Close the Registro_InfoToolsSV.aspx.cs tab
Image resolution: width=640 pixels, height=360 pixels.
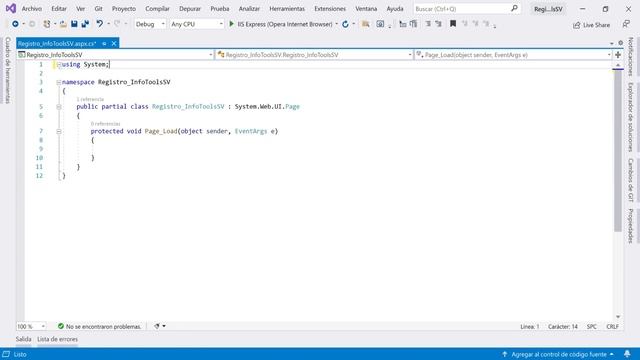tap(114, 43)
